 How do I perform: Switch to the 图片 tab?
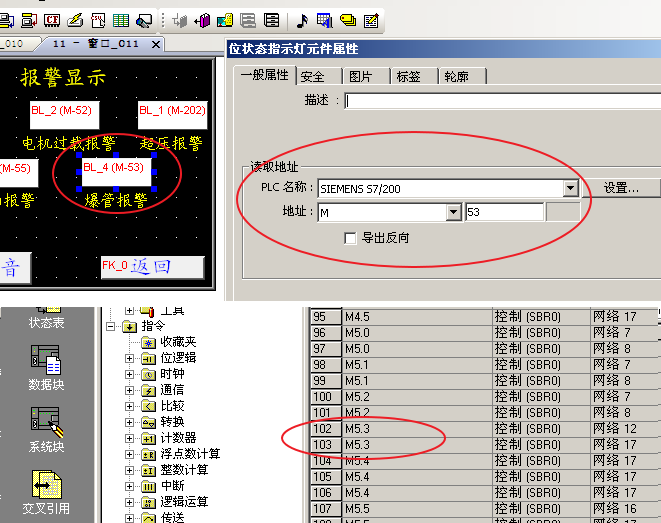(360, 76)
